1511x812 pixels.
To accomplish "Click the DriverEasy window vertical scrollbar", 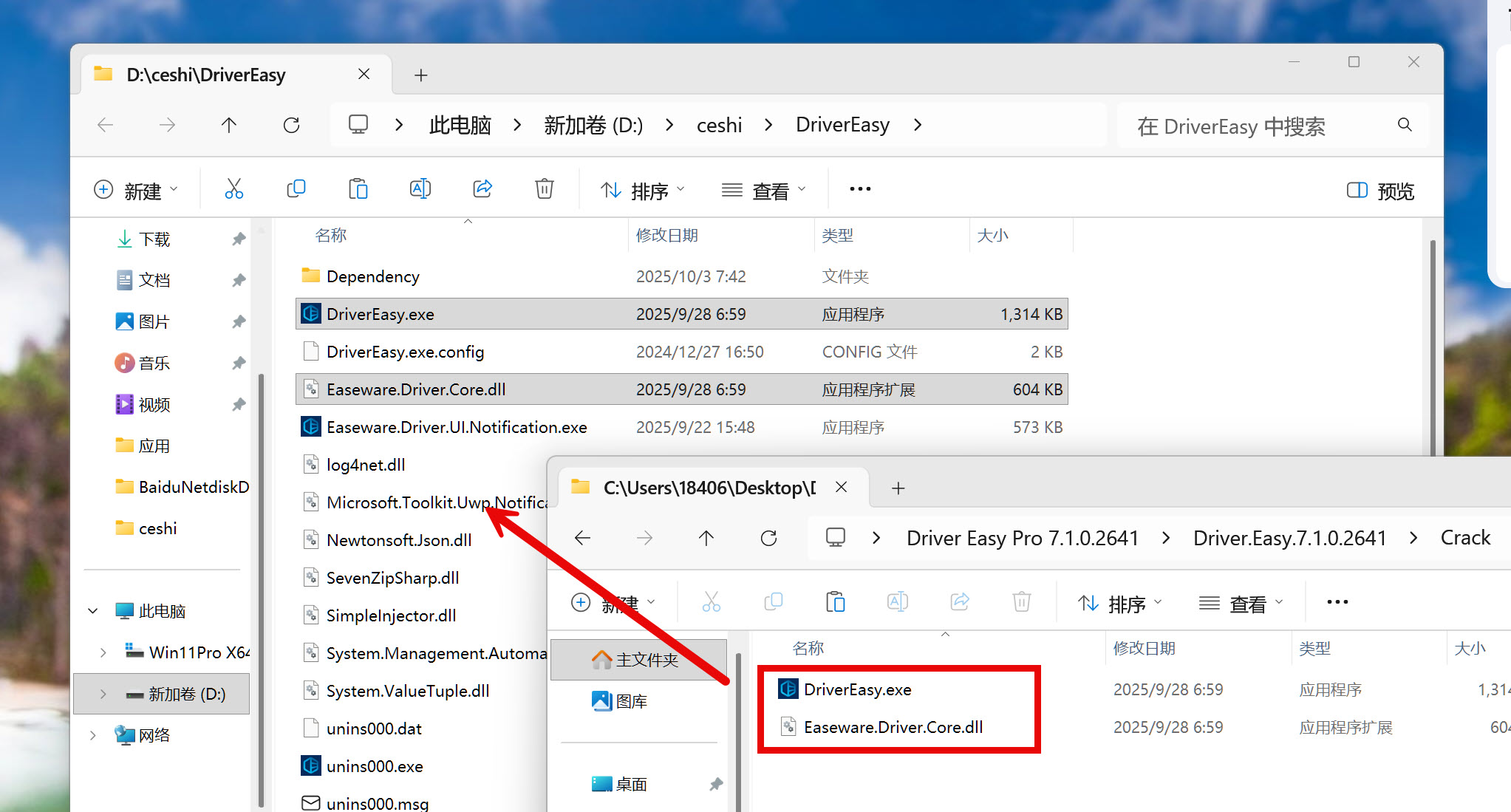I will click(x=1432, y=347).
